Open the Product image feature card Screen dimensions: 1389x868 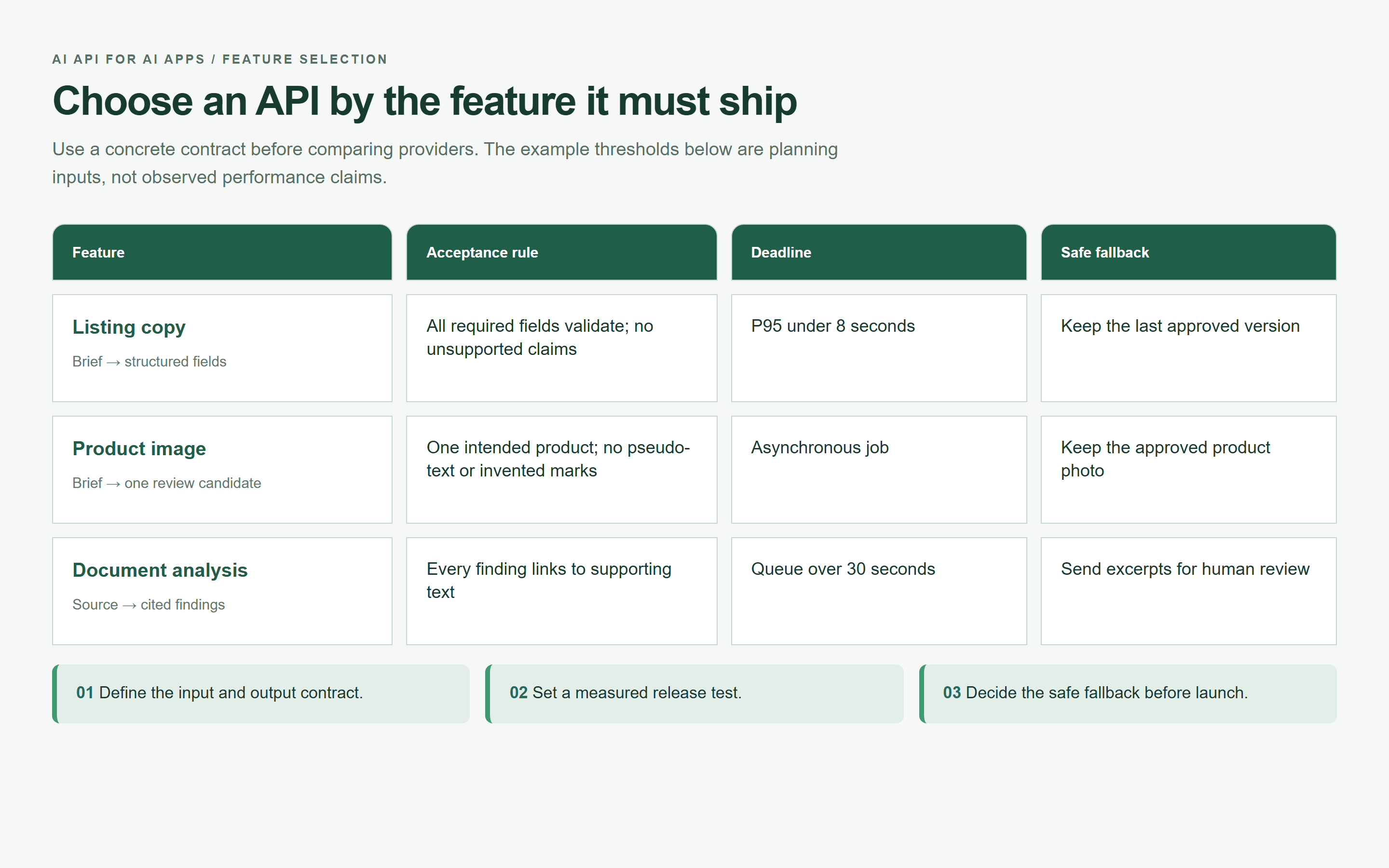[x=222, y=470]
